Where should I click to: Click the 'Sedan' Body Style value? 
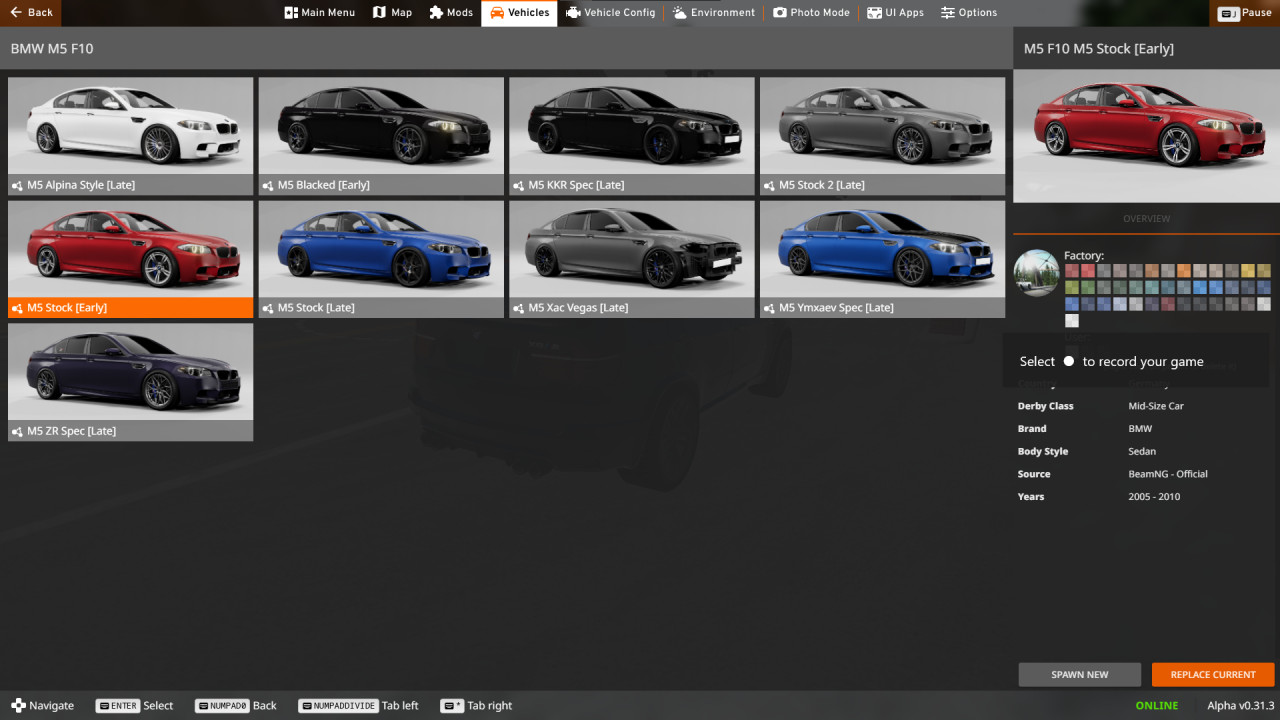(x=1142, y=451)
